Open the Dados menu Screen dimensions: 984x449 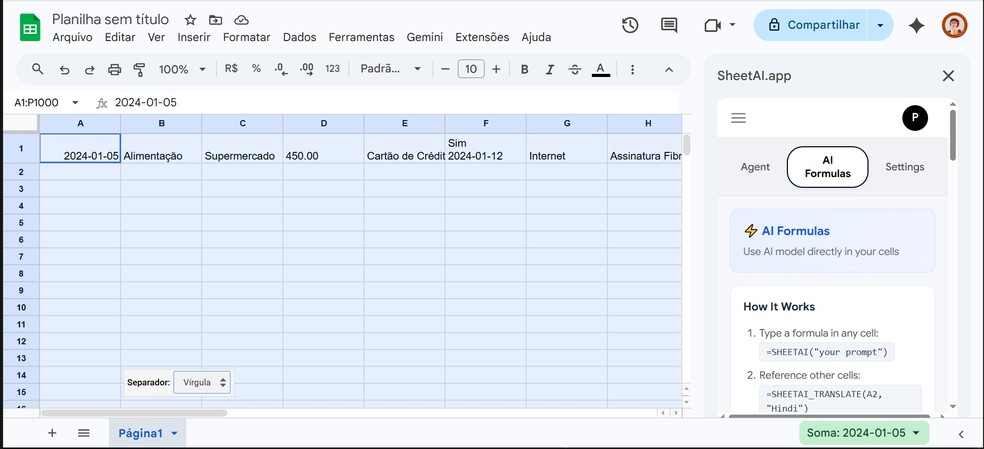299,37
